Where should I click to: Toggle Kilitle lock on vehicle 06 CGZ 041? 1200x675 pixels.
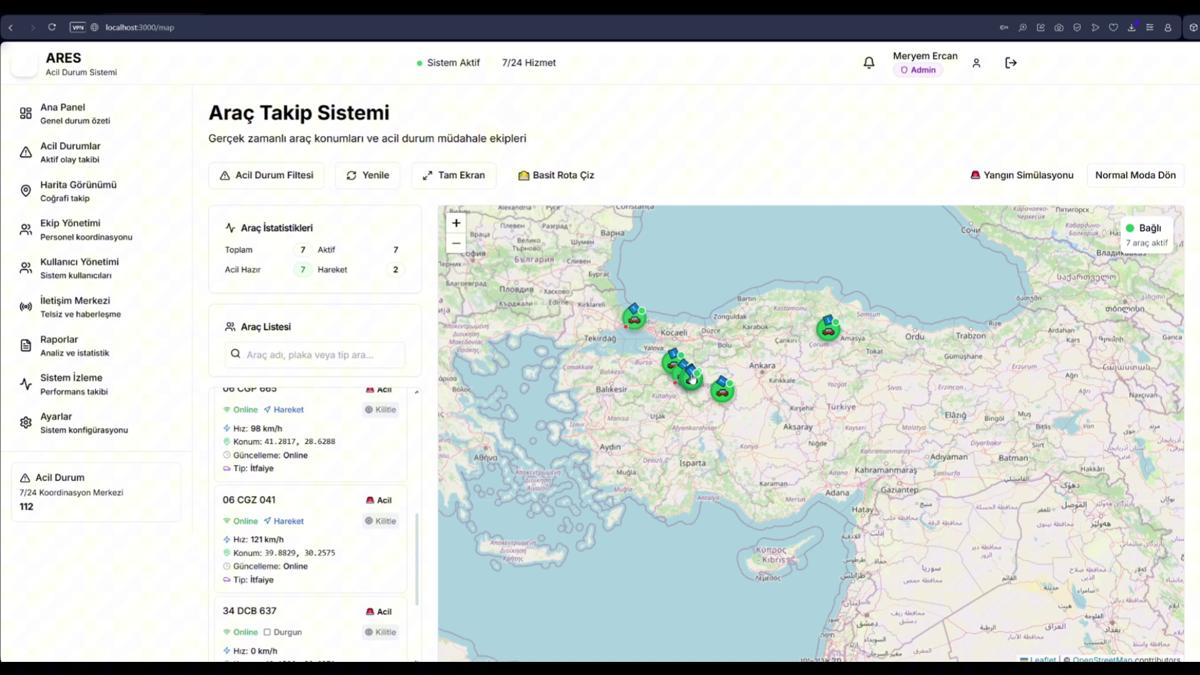tap(381, 520)
